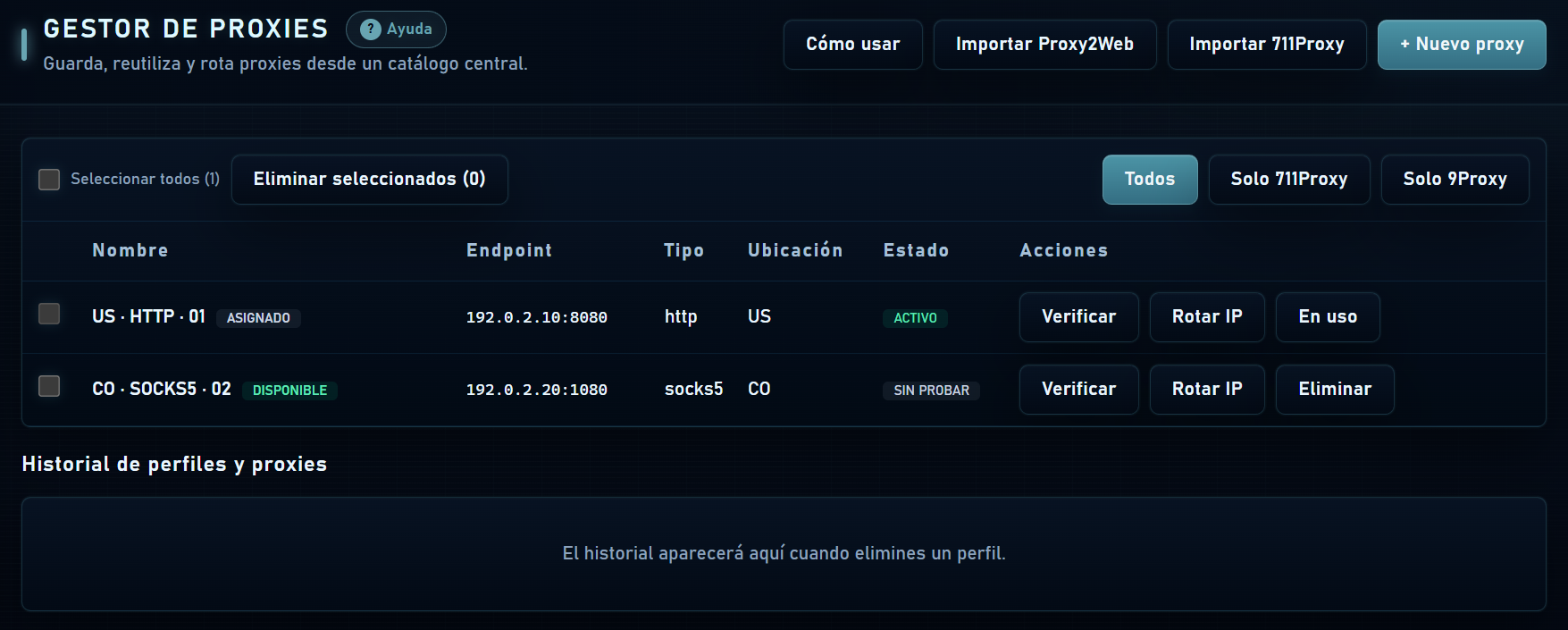Screen dimensions: 1568x630
Task: Click the http type cell
Action: (x=681, y=317)
